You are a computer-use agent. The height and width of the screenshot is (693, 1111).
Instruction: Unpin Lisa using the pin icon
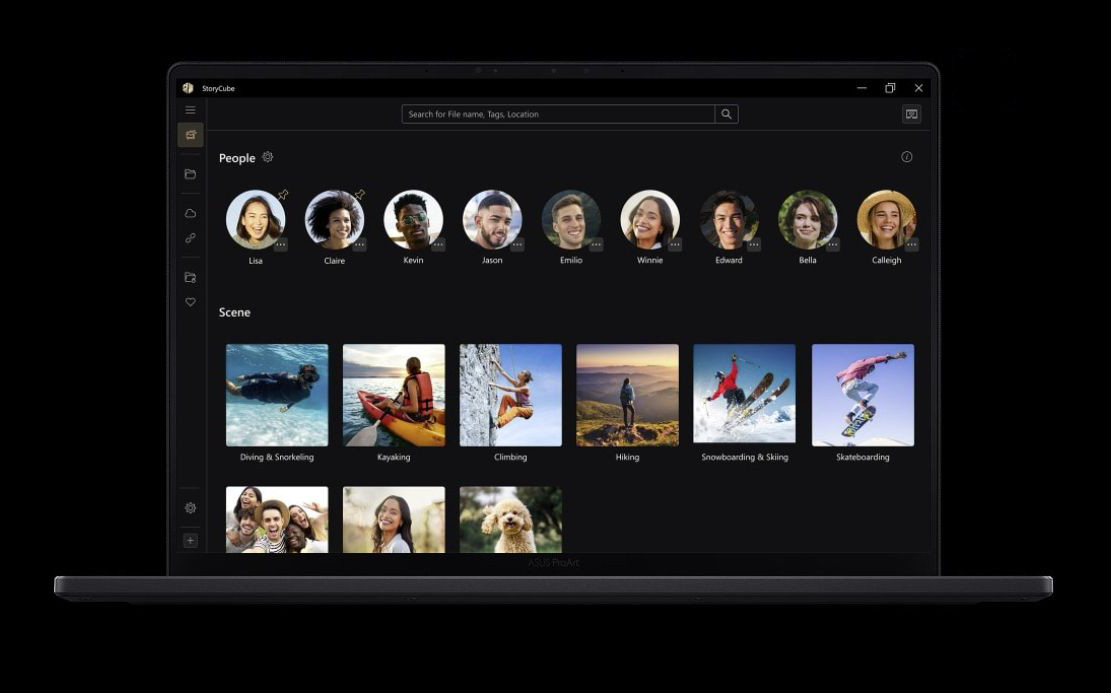[283, 194]
